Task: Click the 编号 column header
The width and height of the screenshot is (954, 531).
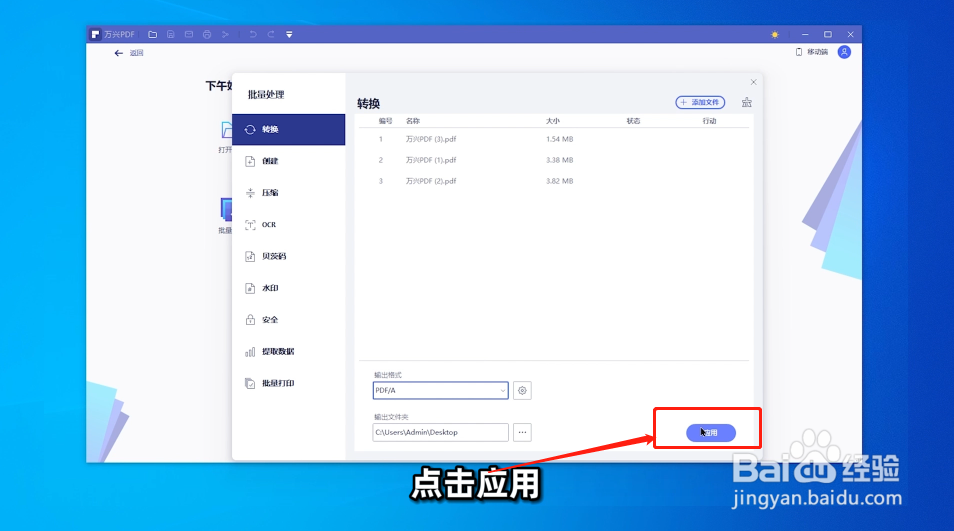Action: click(x=386, y=121)
